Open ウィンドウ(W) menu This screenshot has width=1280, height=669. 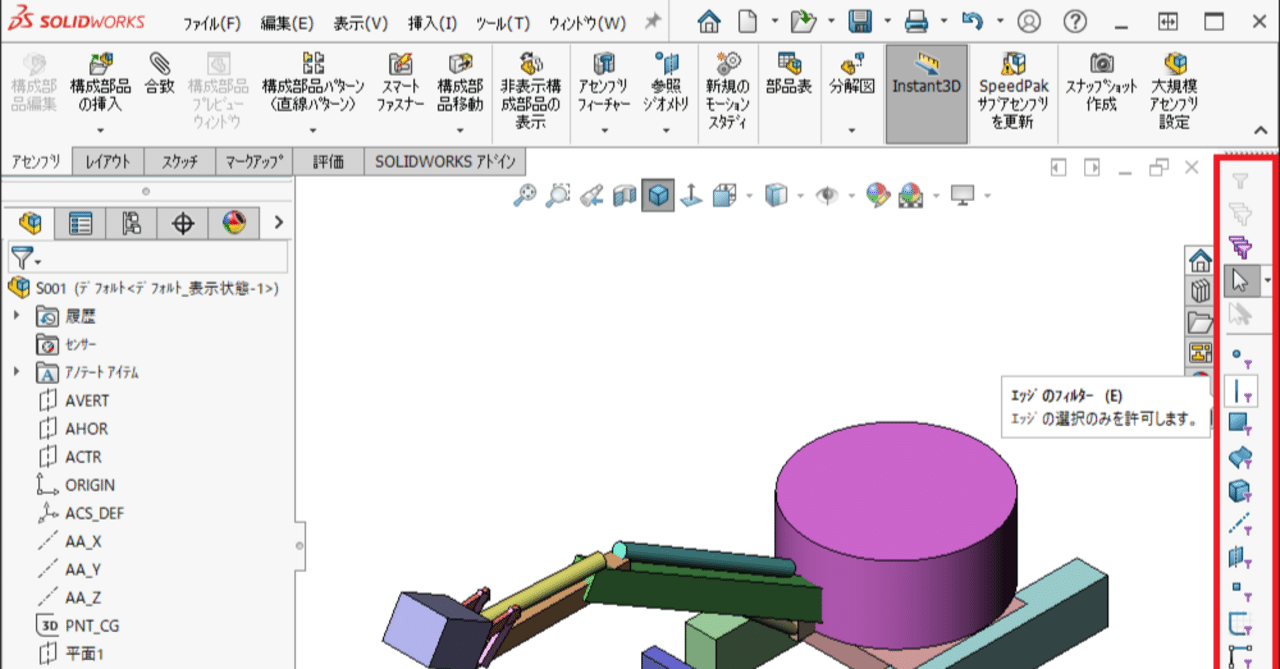(x=587, y=22)
